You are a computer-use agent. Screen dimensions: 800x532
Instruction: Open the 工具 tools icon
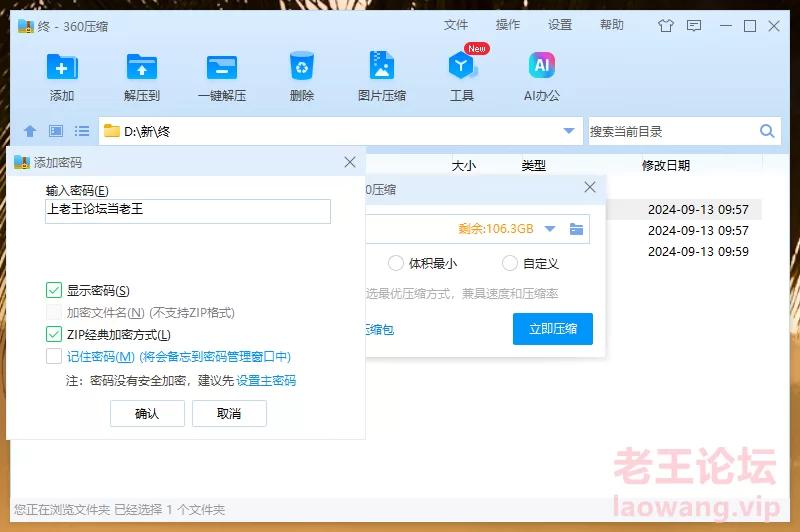tap(462, 66)
